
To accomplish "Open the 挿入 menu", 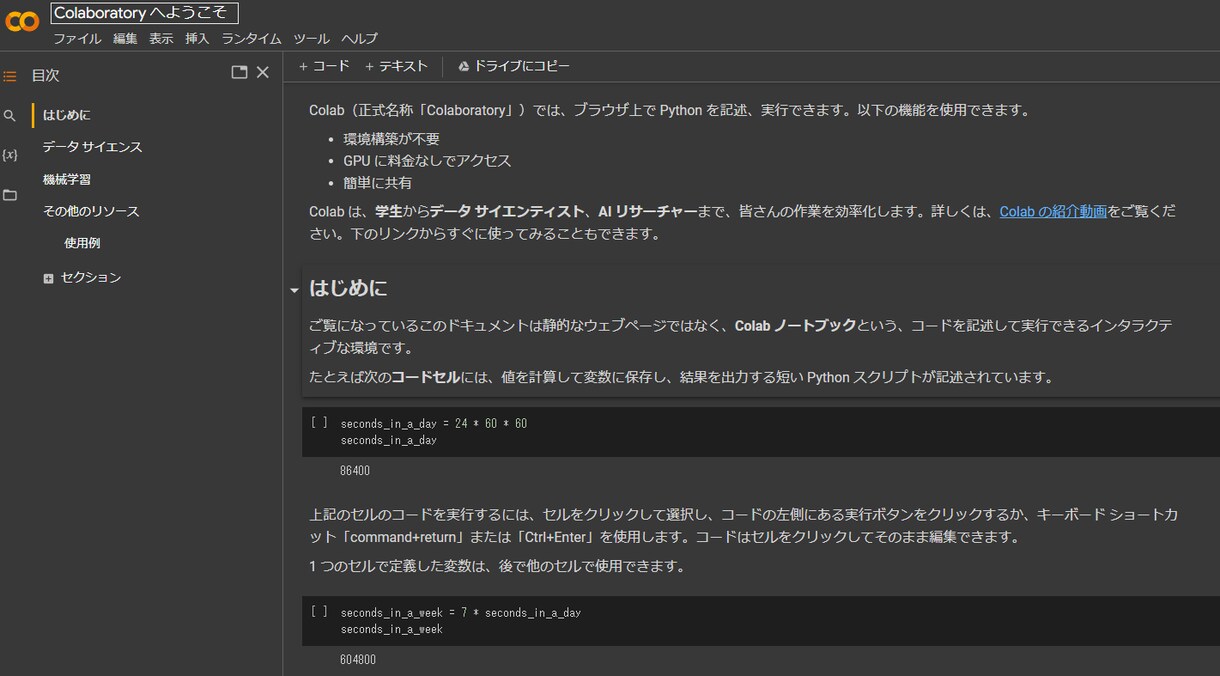I will tap(197, 39).
